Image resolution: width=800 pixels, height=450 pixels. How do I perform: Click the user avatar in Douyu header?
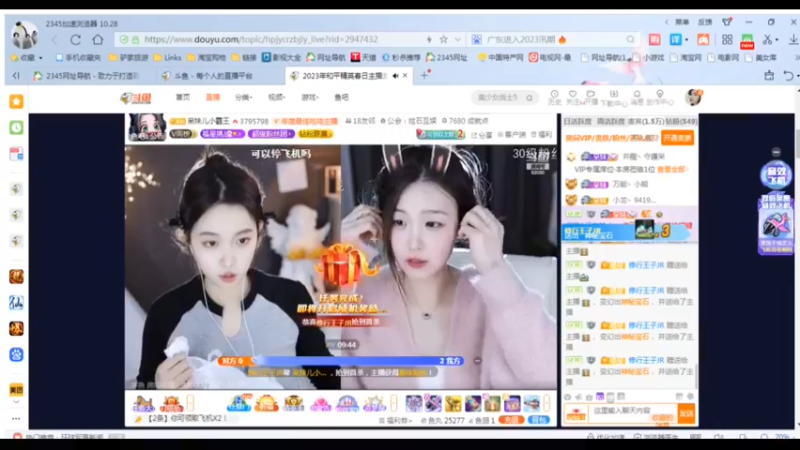click(x=693, y=97)
